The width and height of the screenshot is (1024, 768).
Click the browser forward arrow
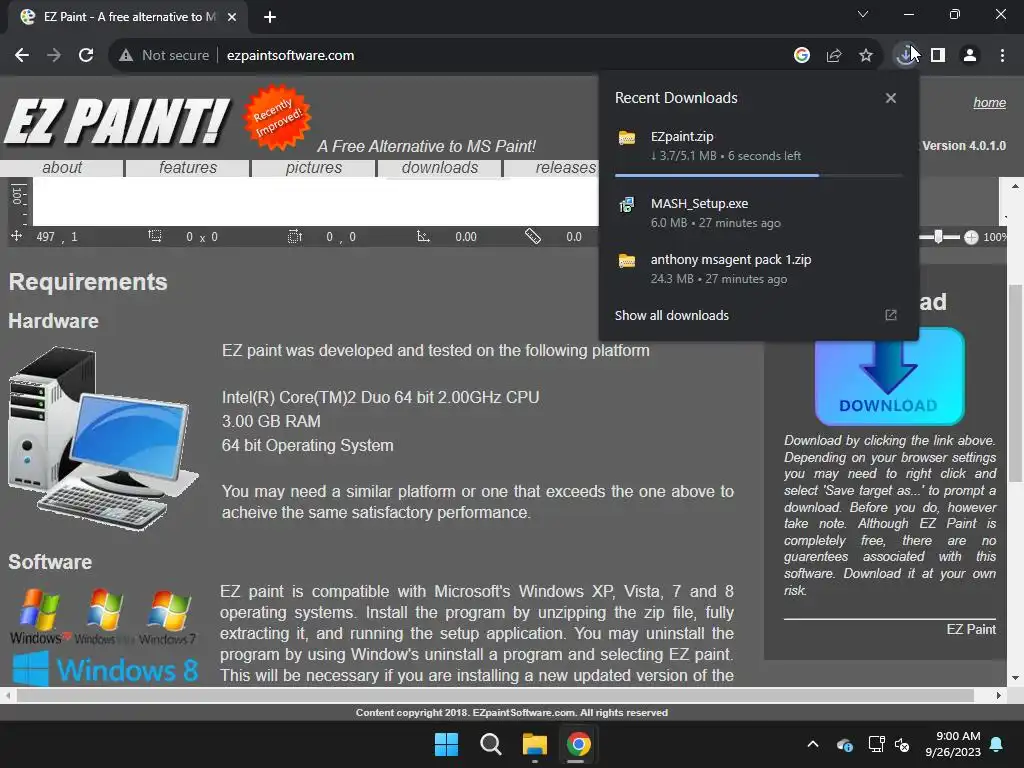[x=54, y=56]
